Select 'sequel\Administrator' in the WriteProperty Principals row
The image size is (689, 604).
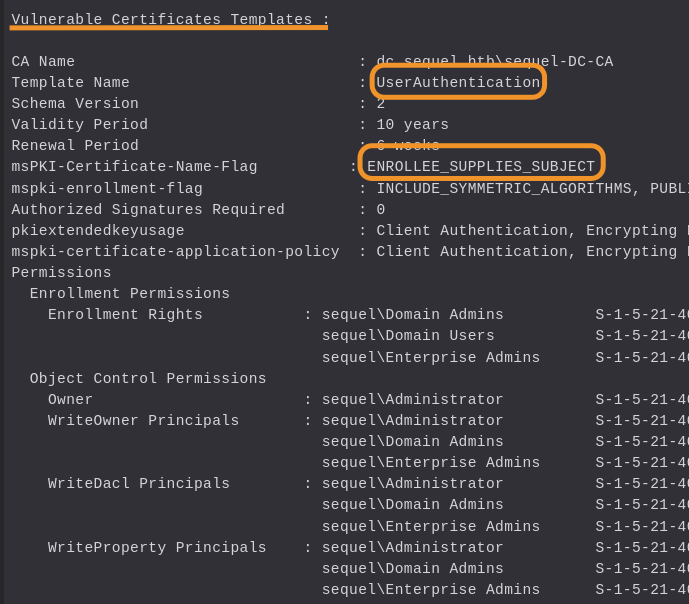[413, 548]
